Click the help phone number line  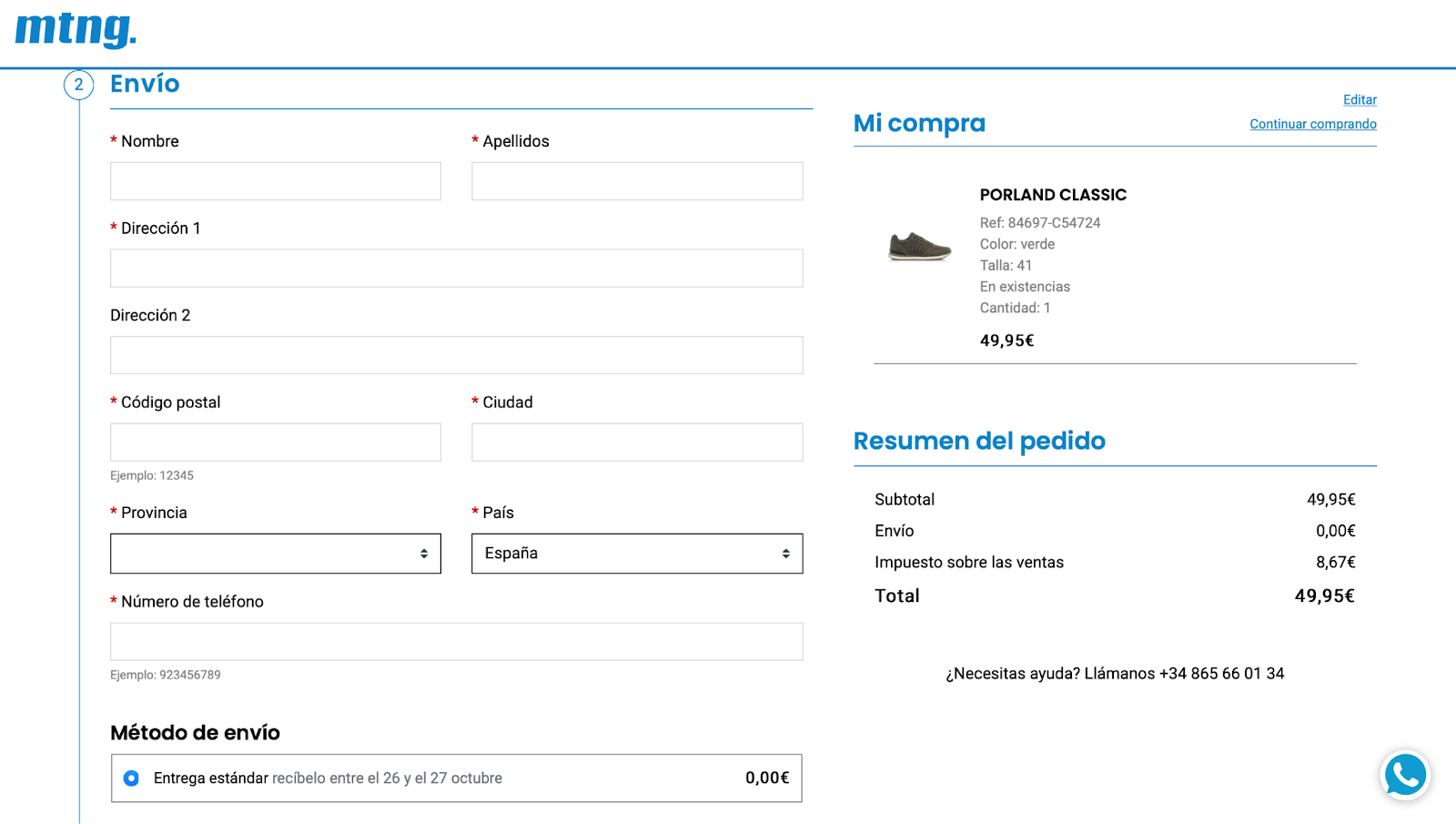tap(1115, 674)
